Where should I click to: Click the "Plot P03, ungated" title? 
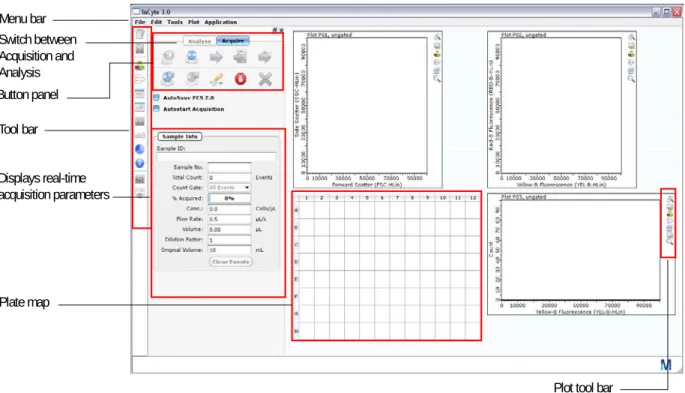(523, 197)
